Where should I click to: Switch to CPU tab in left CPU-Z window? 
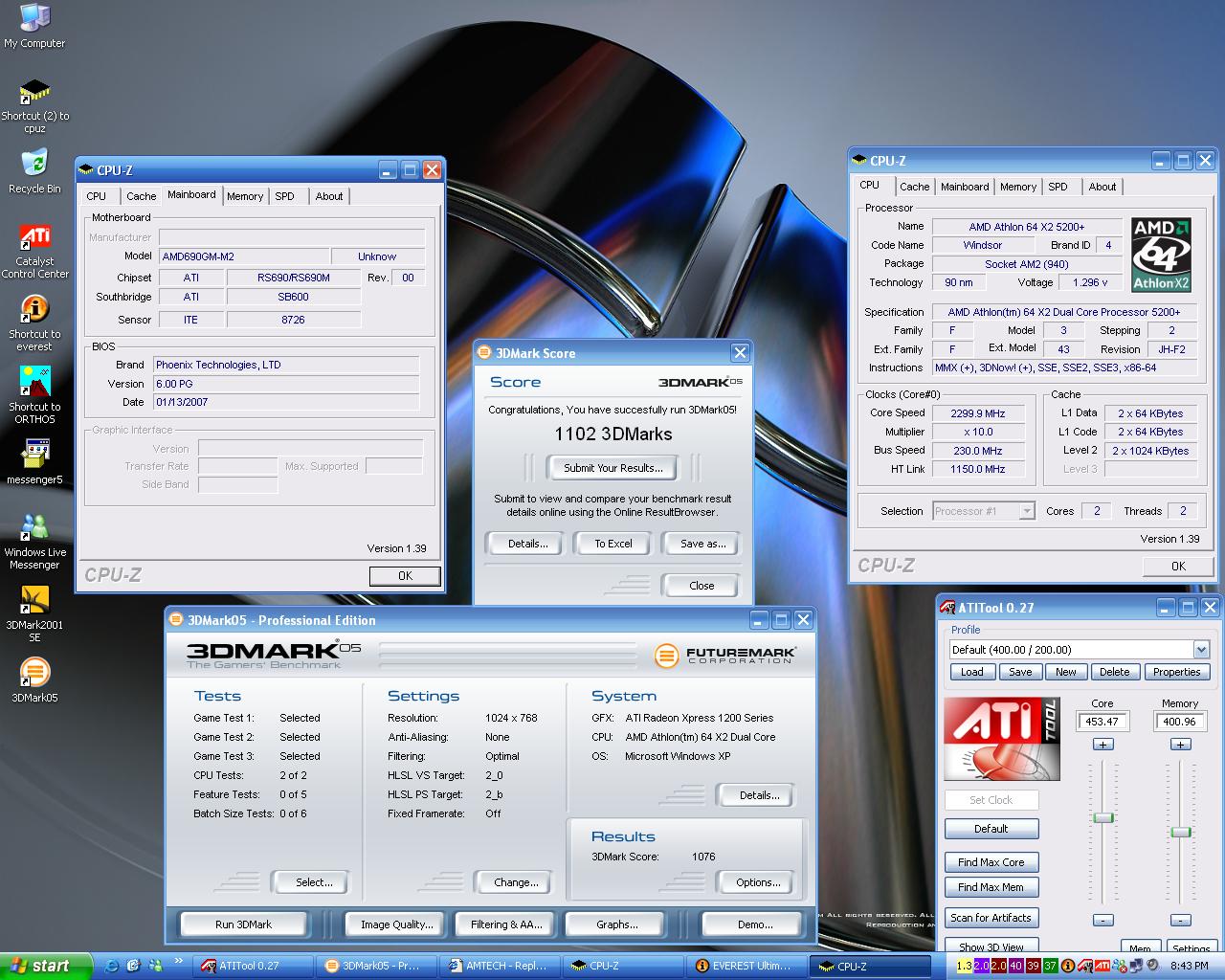point(97,196)
